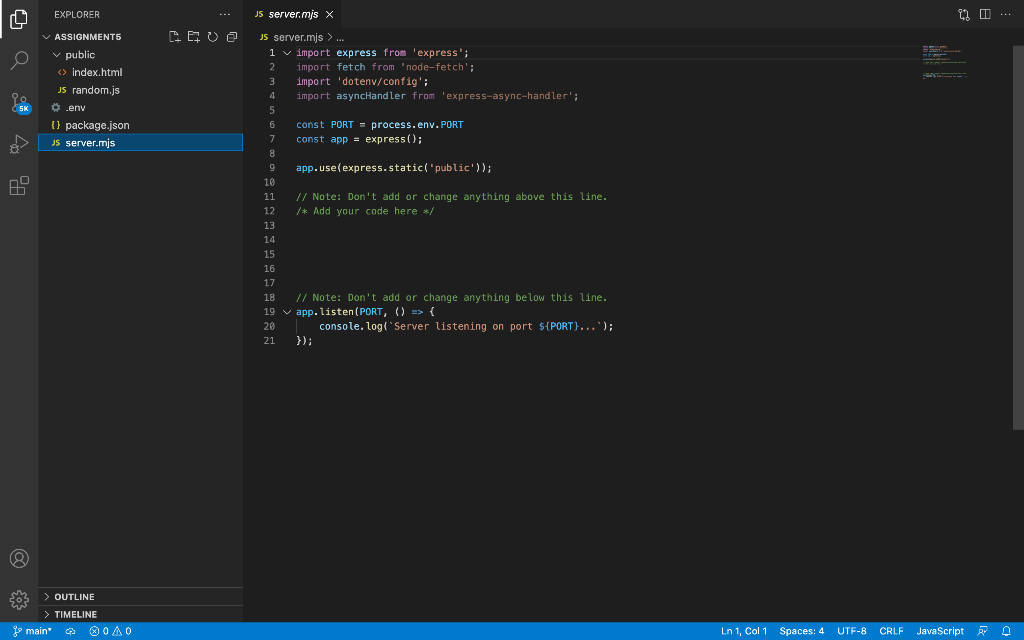The image size is (1024, 640).
Task: Click the New File icon in Explorer
Action: [174, 36]
